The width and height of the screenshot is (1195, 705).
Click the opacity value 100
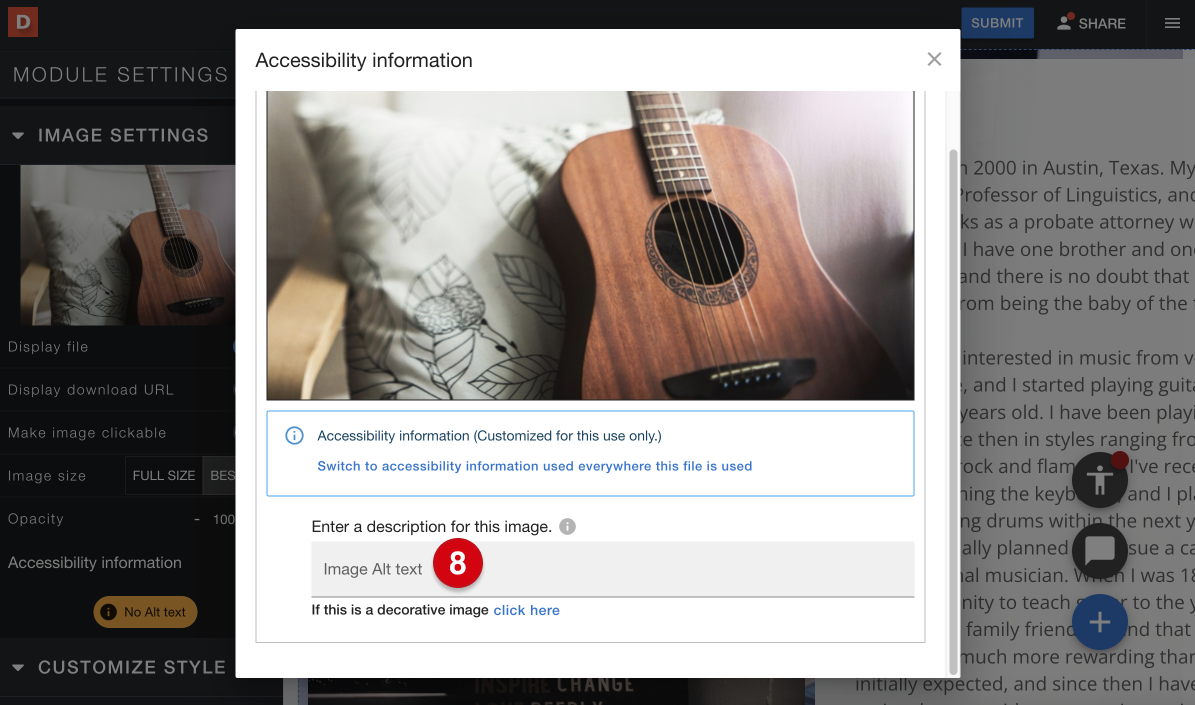(x=223, y=519)
